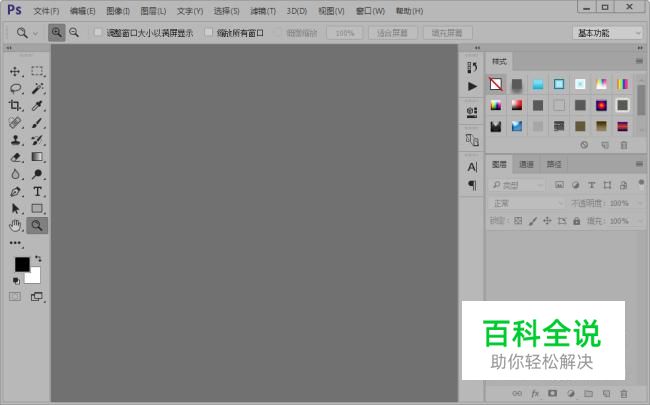Screen dimensions: 650x405
Task: Expand the layer filter type dropdown
Action: (x=517, y=185)
